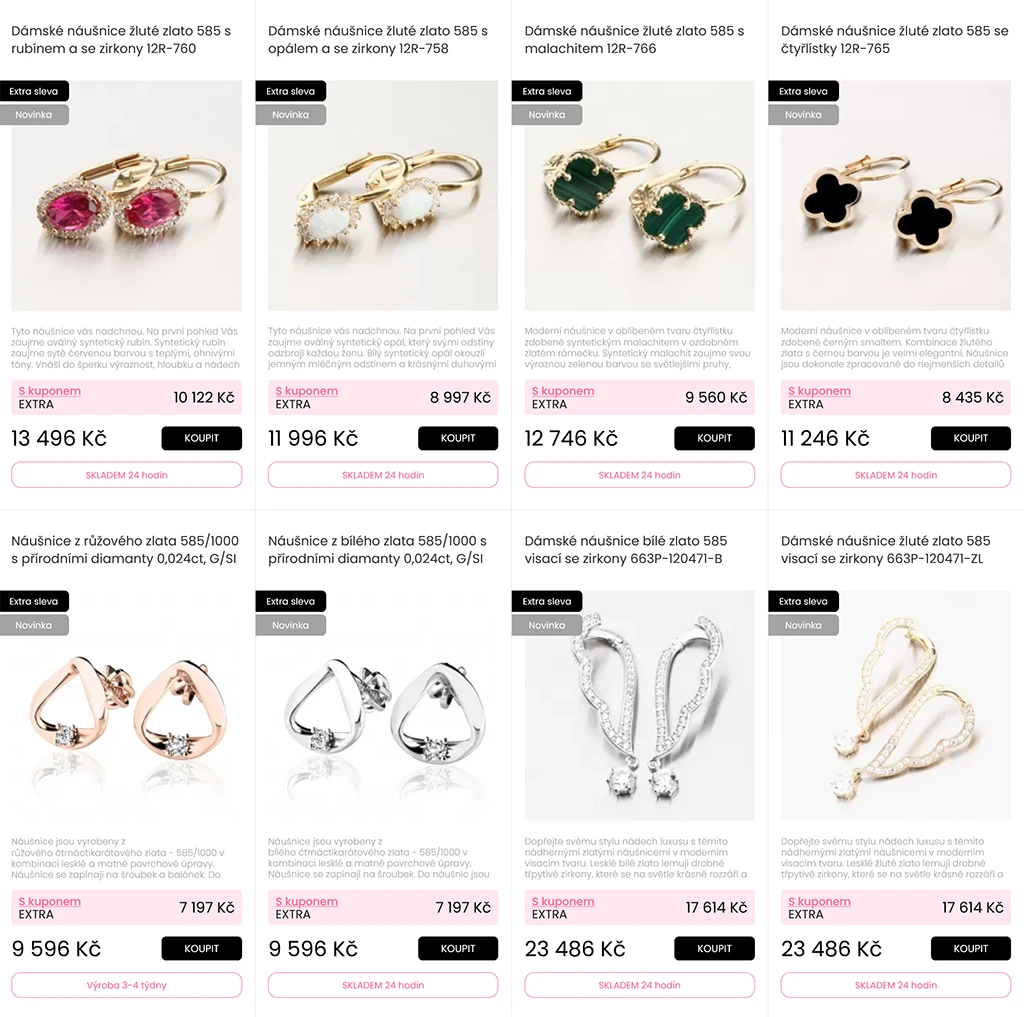
Task: Open title link for earrings 12R-765
Action: click(x=894, y=39)
